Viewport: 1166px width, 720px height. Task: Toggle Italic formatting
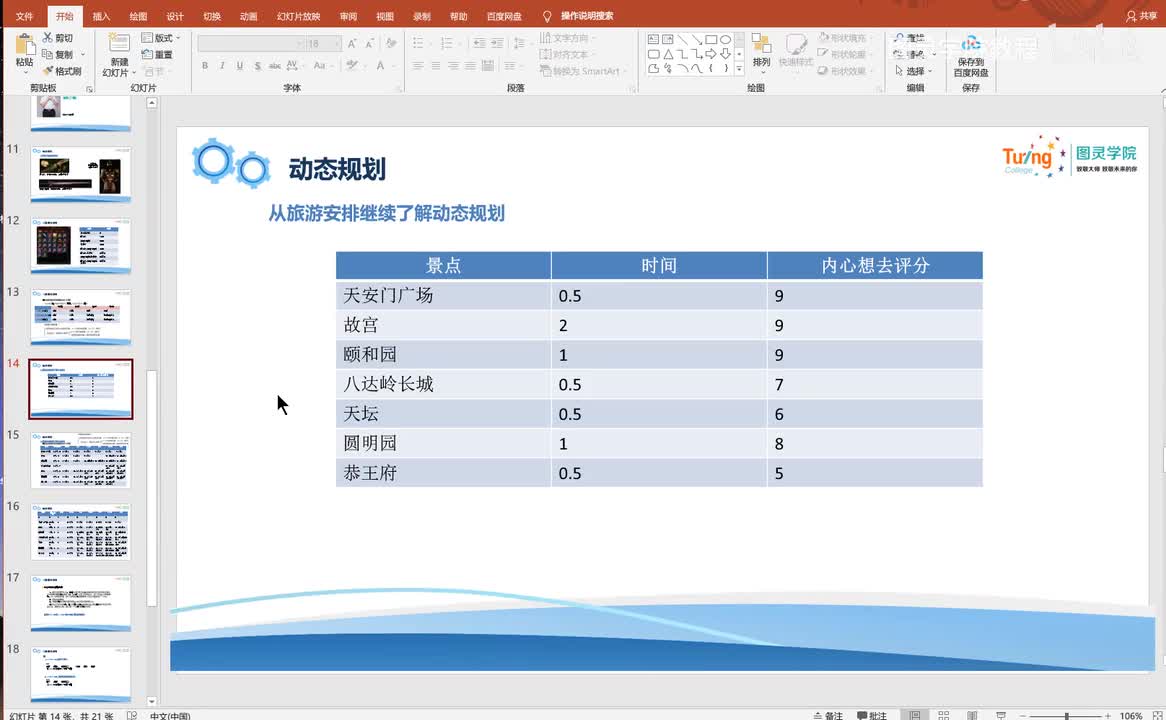[222, 65]
